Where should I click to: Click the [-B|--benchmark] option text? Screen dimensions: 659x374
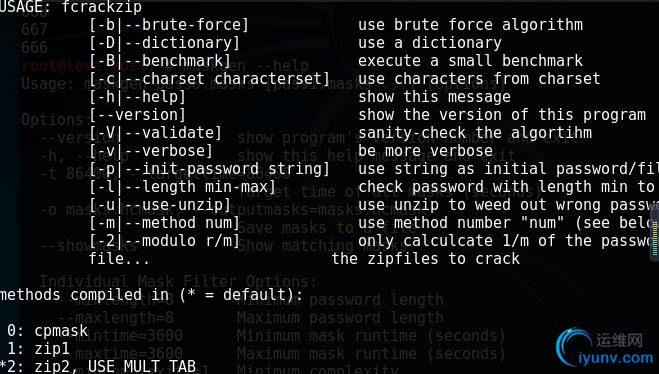pyautogui.click(x=160, y=61)
